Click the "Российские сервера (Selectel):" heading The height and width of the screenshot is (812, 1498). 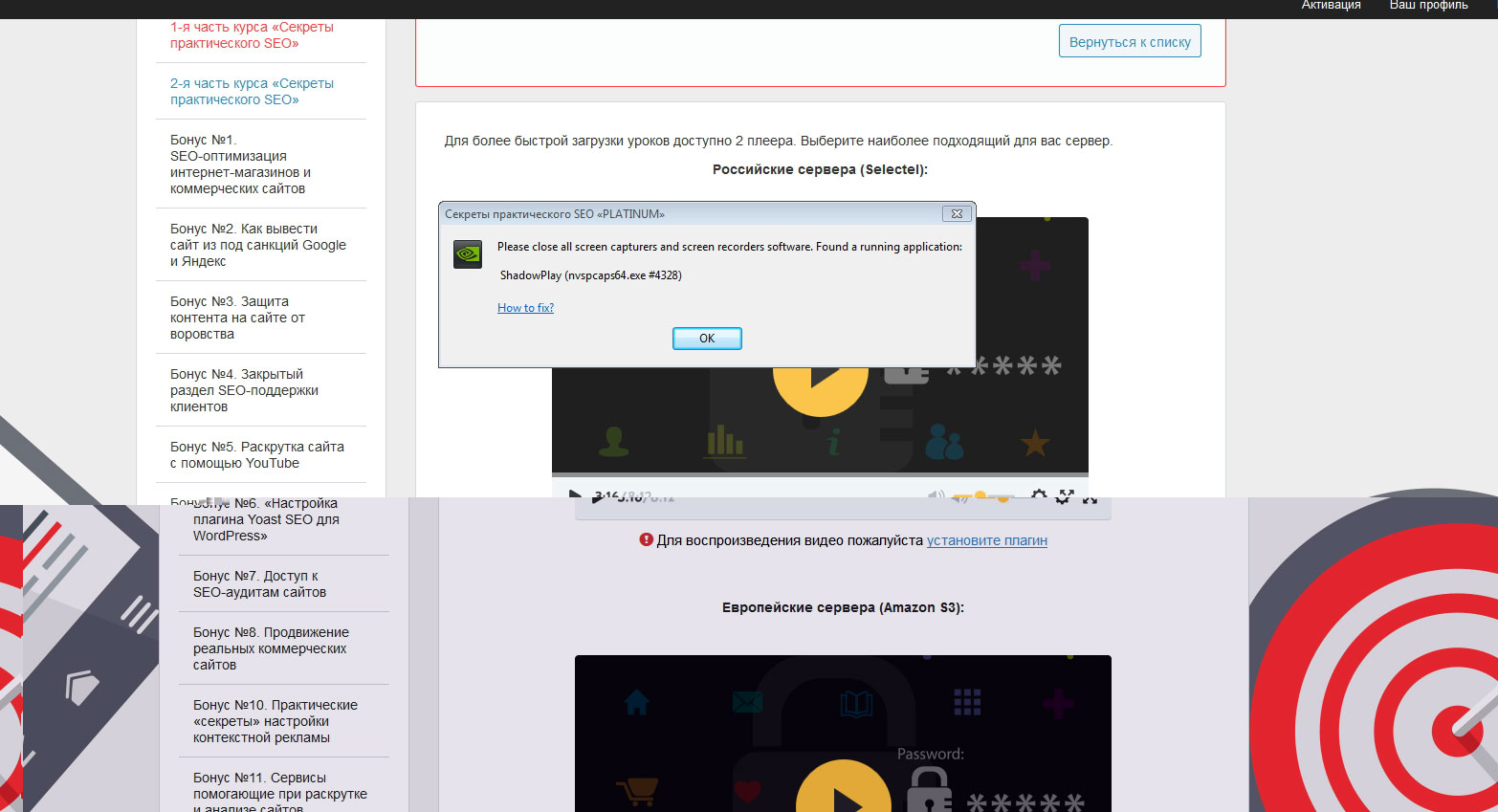click(820, 169)
